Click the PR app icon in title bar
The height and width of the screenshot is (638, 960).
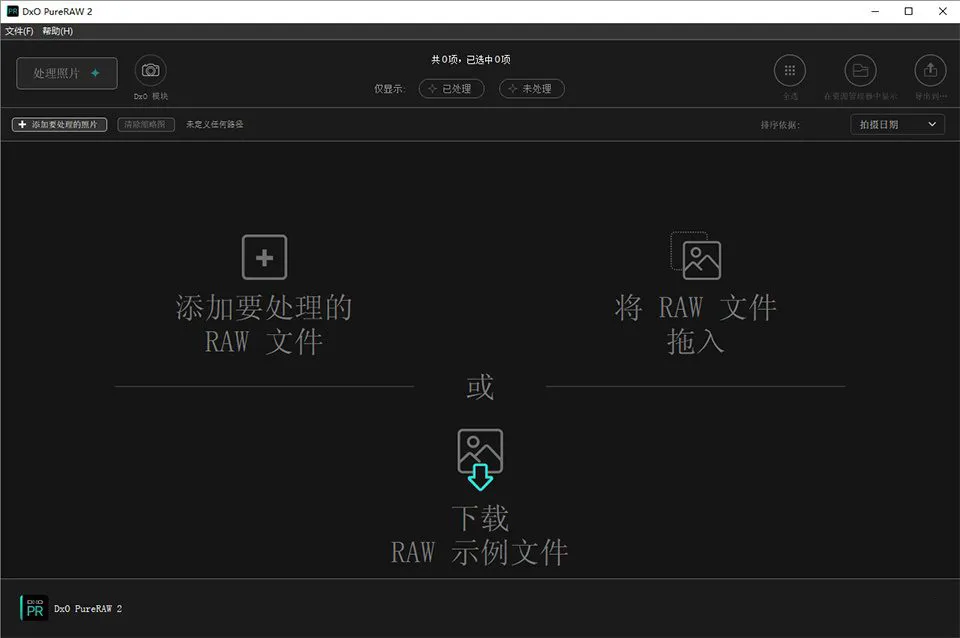[x=12, y=11]
